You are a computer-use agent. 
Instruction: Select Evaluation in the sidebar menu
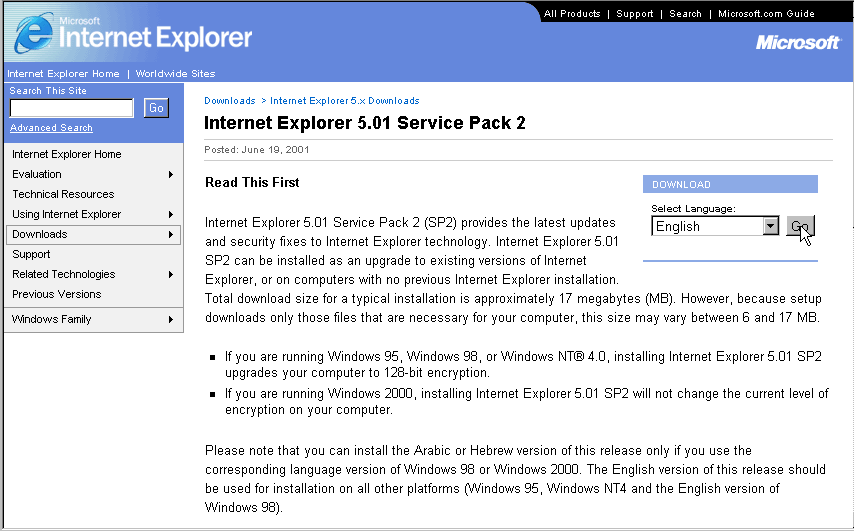pyautogui.click(x=36, y=174)
